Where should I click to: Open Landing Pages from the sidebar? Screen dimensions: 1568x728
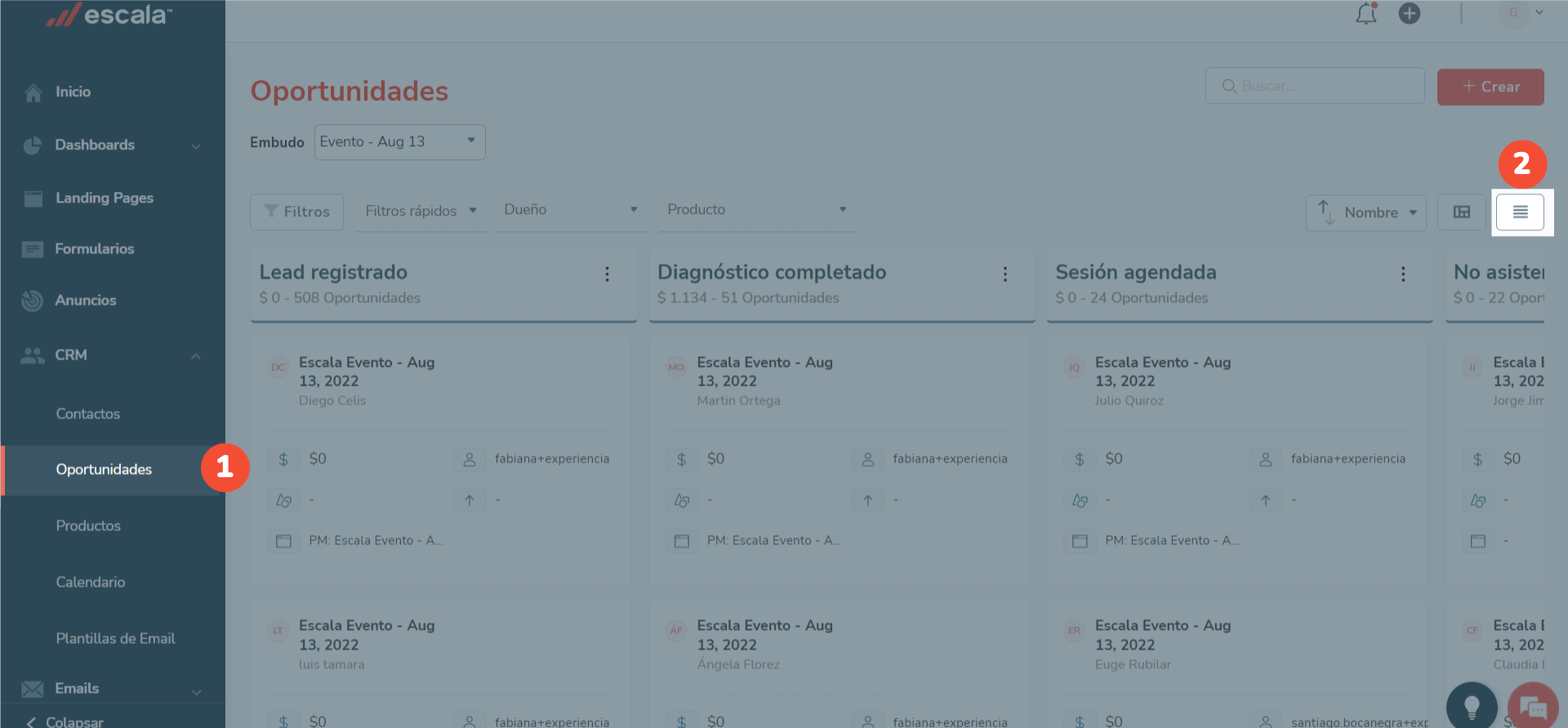pos(104,198)
